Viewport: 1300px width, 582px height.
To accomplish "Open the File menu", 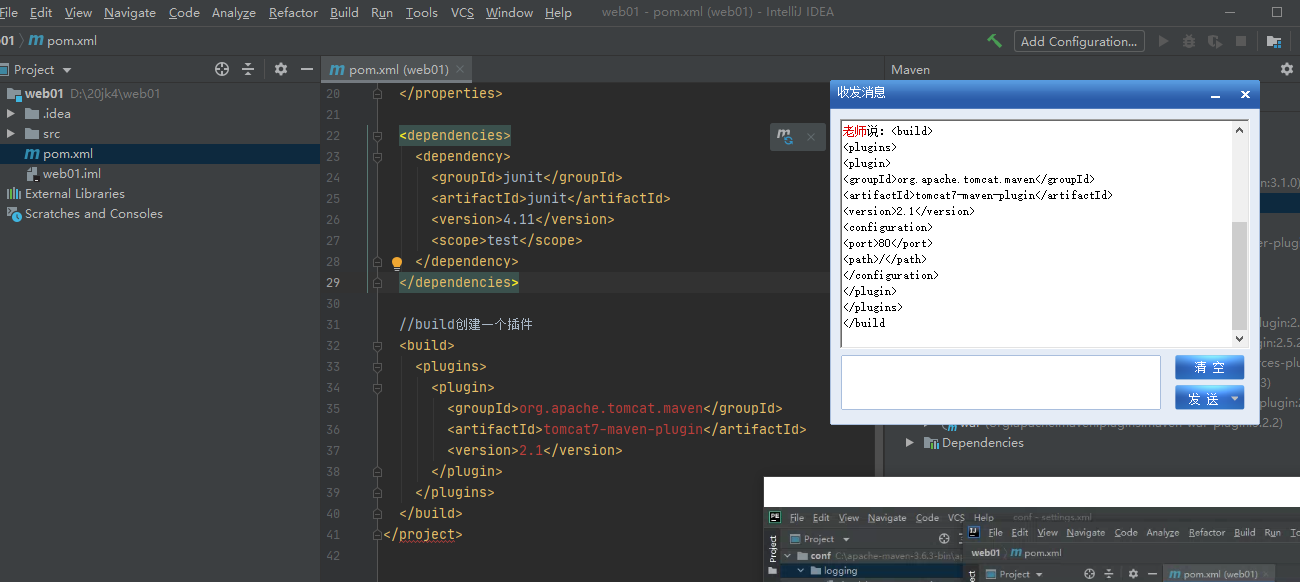I will [x=9, y=13].
